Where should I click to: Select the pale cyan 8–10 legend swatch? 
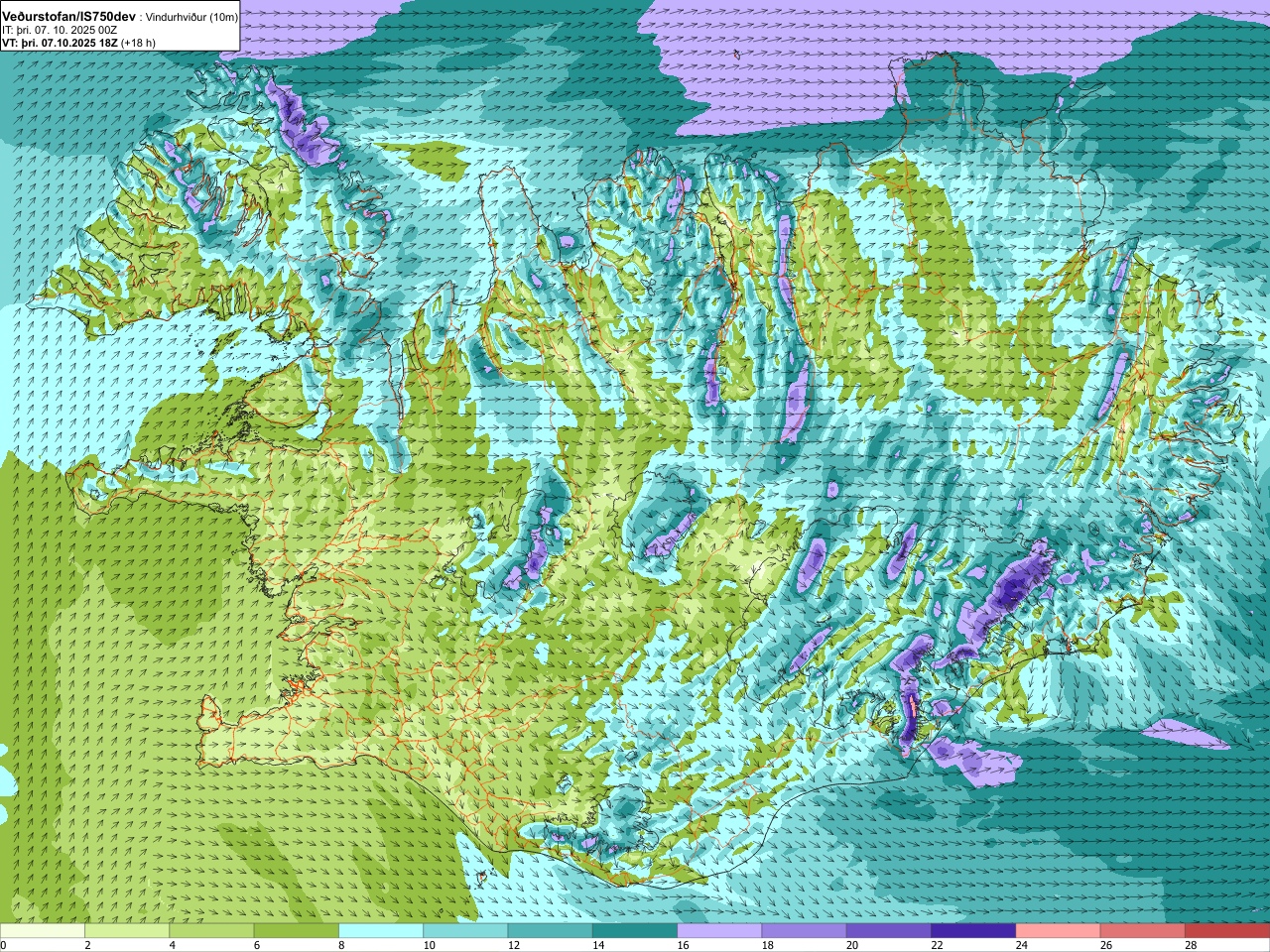click(x=381, y=931)
